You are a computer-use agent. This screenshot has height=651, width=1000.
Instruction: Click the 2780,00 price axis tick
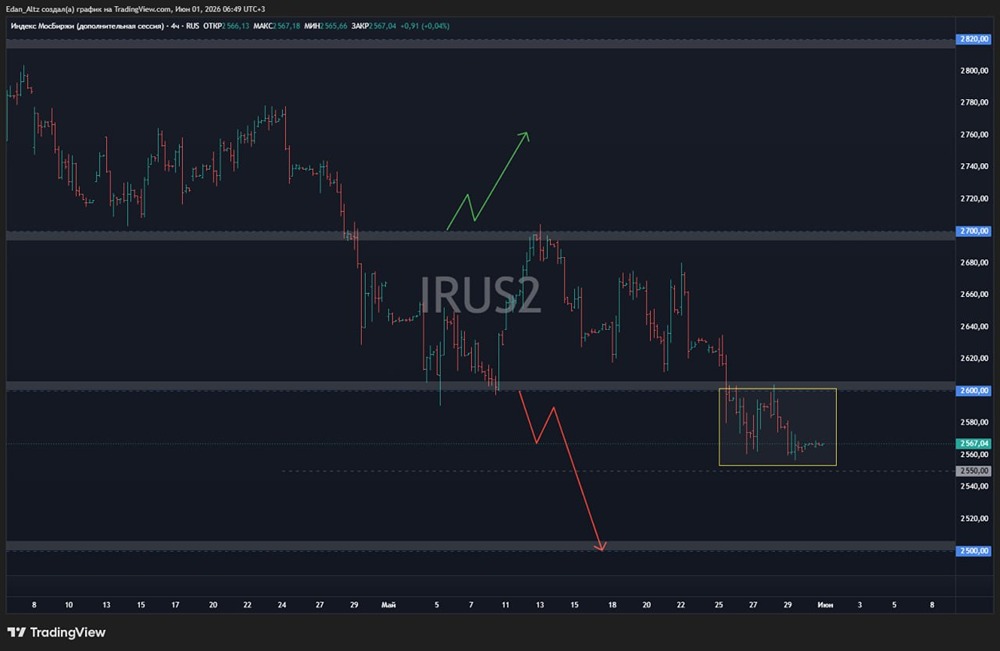[974, 102]
